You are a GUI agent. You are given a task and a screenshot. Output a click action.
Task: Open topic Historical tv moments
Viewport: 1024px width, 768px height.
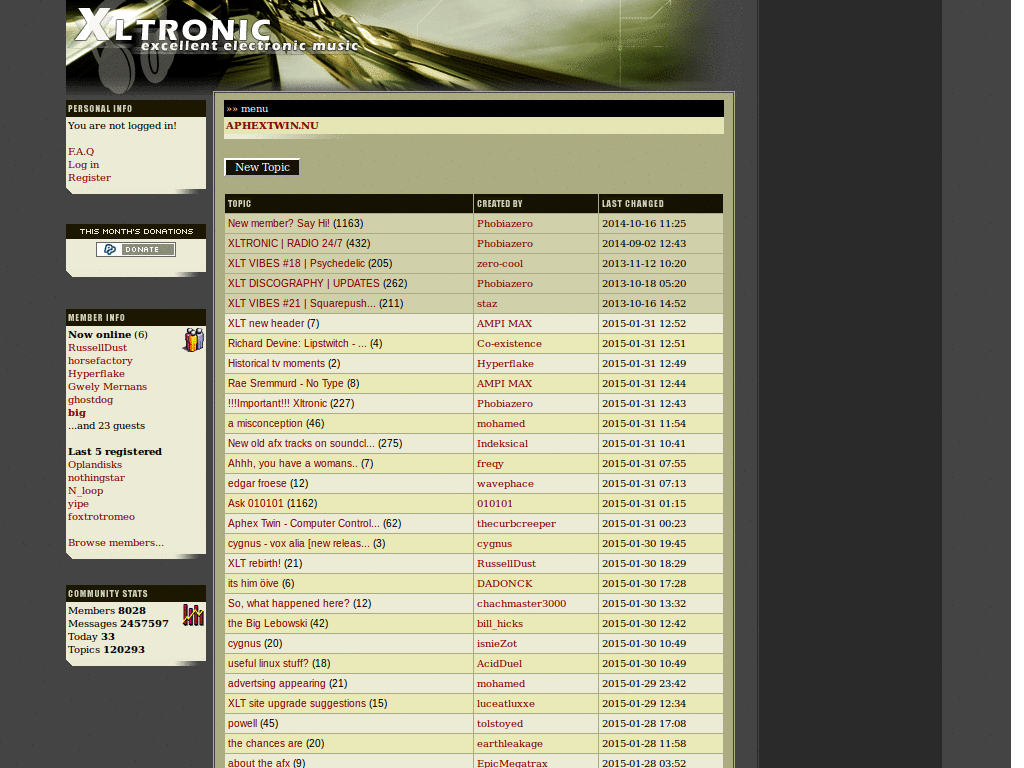click(276, 363)
